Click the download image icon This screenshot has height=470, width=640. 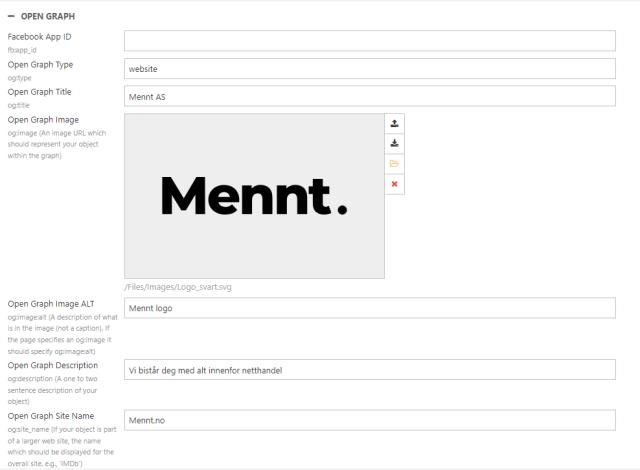(x=394, y=143)
